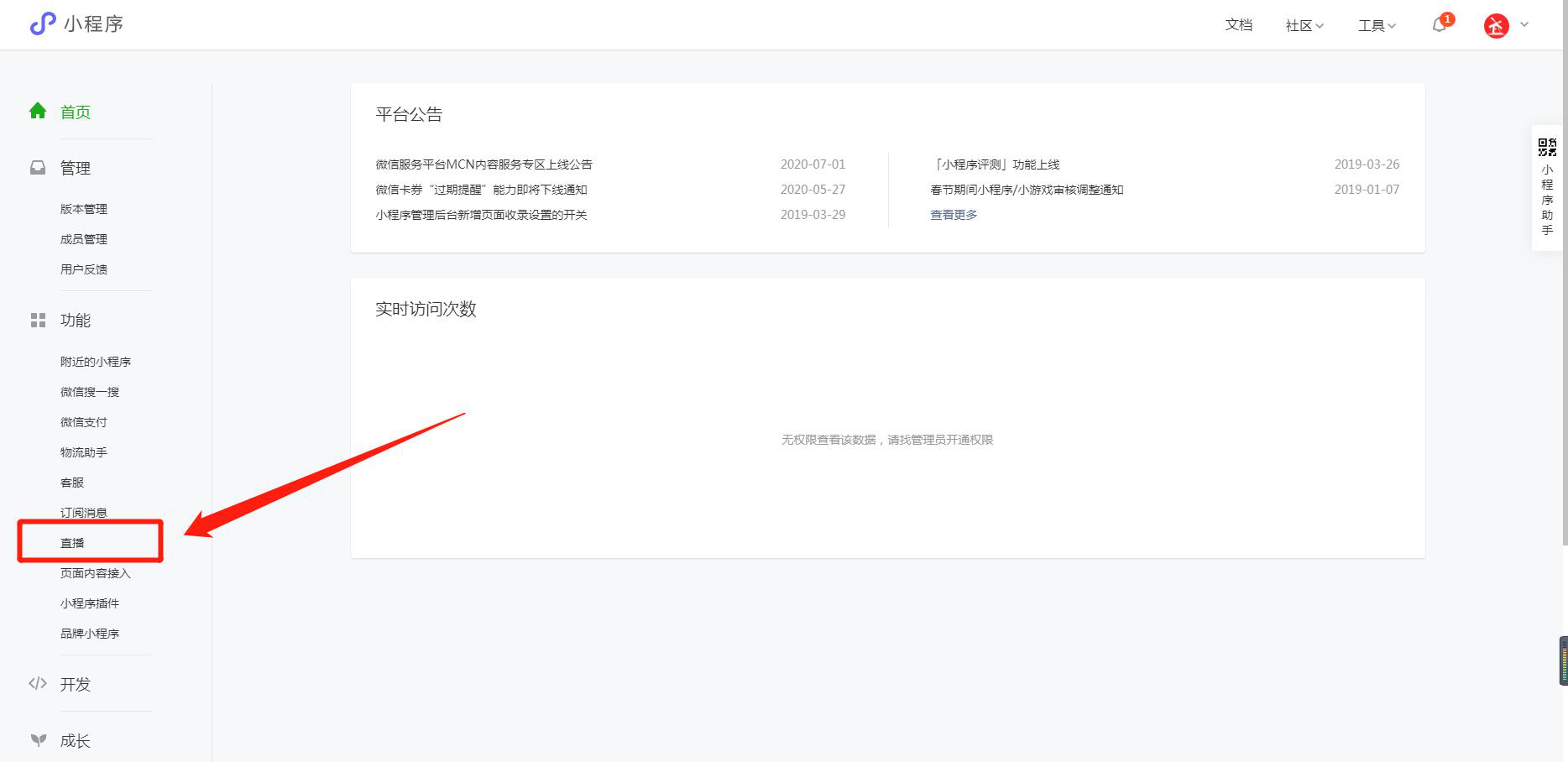Screen dimensions: 1568x762
Task: Open 微信支付 in the sidebar
Action: [84, 422]
